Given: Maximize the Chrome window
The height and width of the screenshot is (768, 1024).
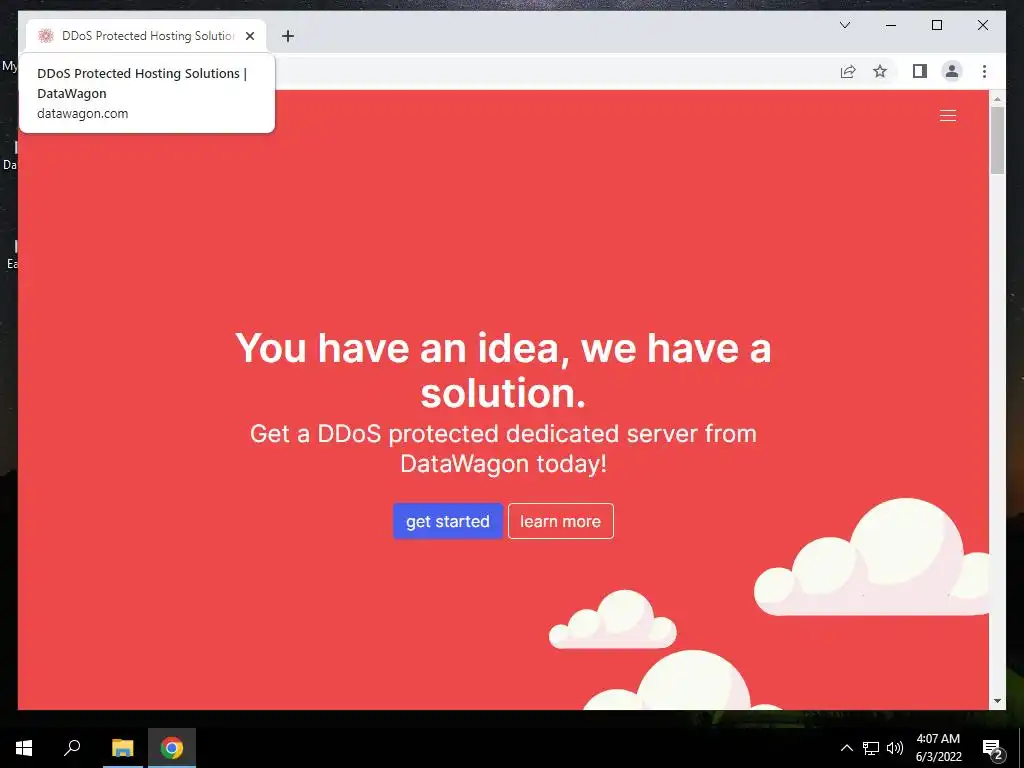Looking at the screenshot, I should (936, 25).
